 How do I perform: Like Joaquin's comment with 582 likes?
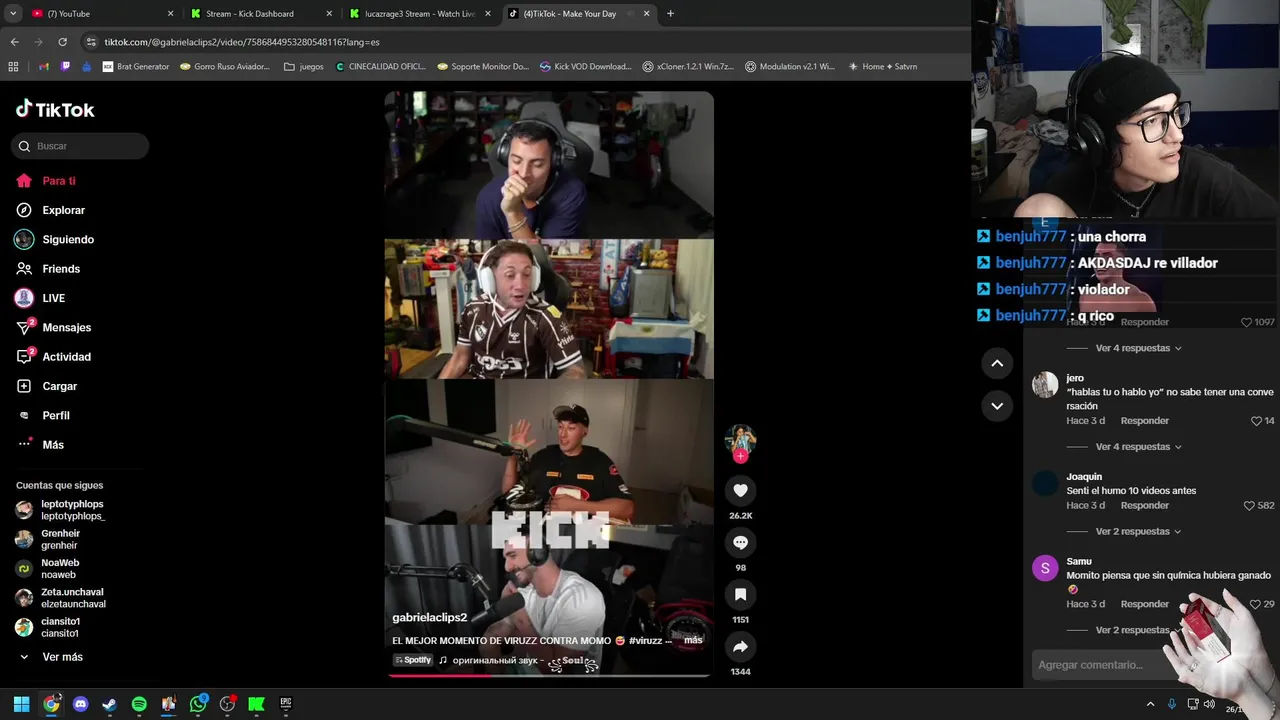1249,506
